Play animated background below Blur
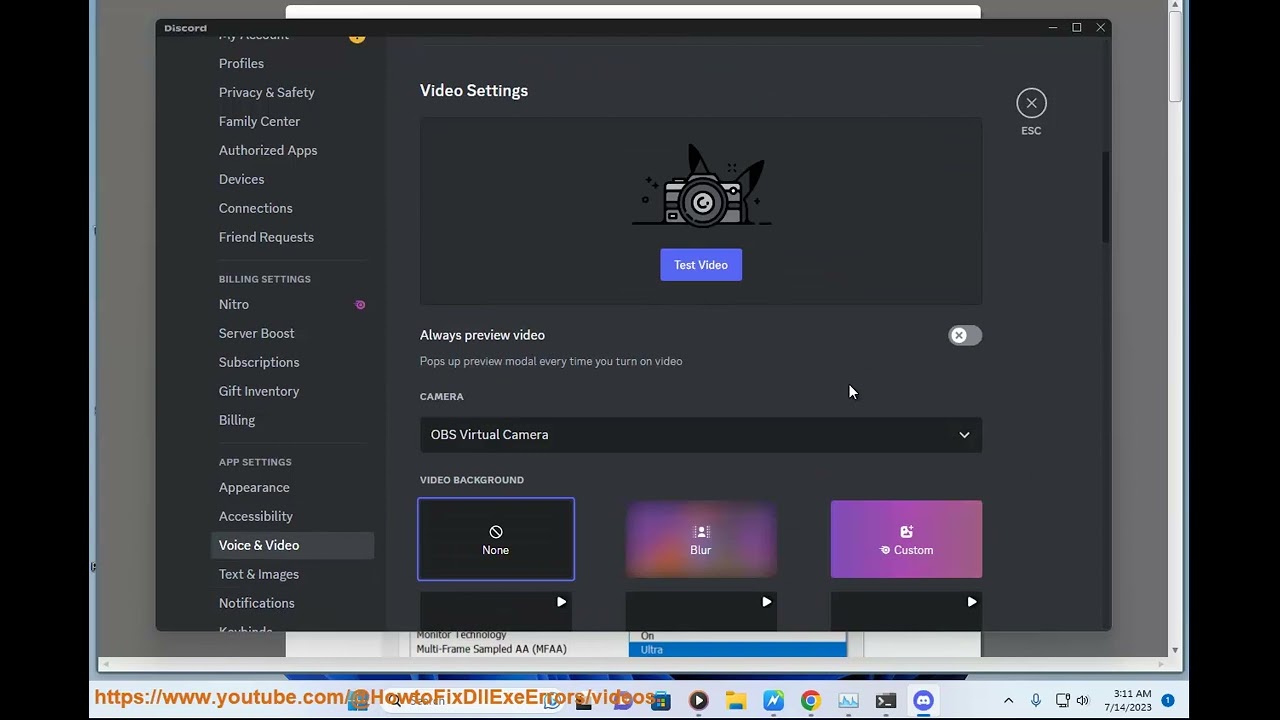This screenshot has width=1280, height=720. click(x=766, y=602)
